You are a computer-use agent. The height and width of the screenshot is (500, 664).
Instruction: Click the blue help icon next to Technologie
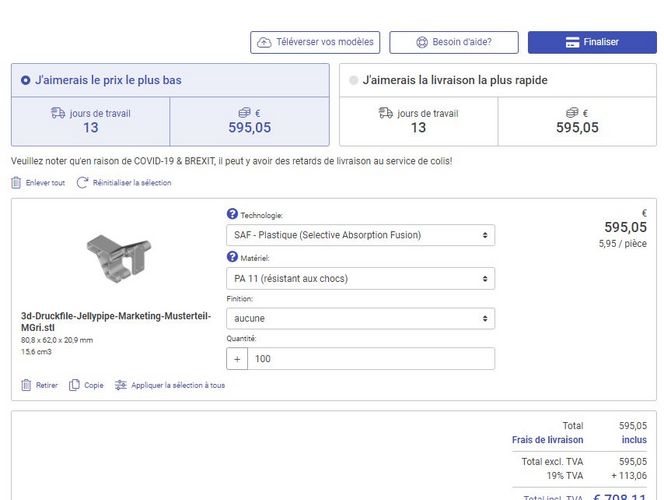[232, 214]
